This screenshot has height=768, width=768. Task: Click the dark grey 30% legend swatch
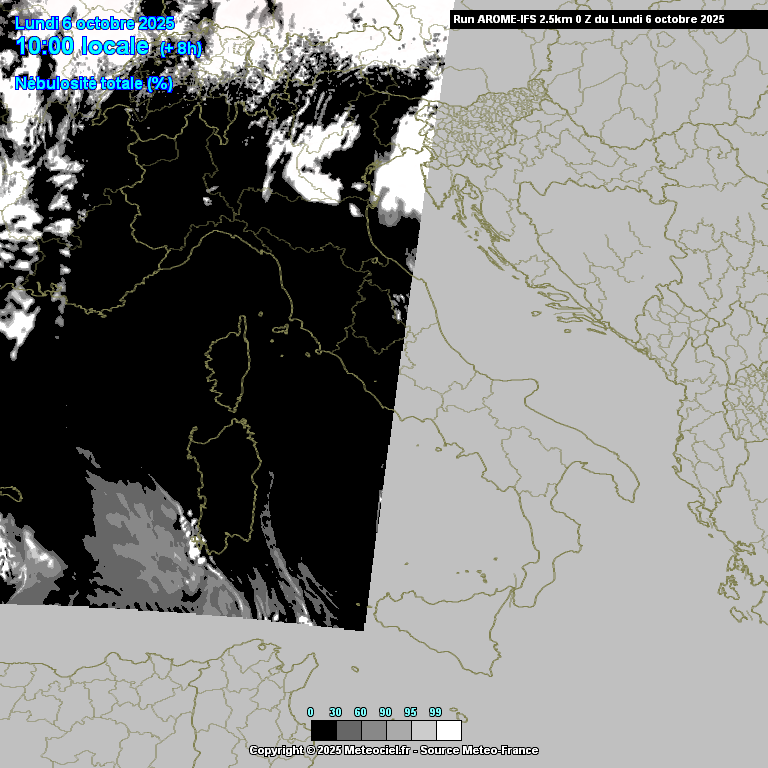pos(349,730)
